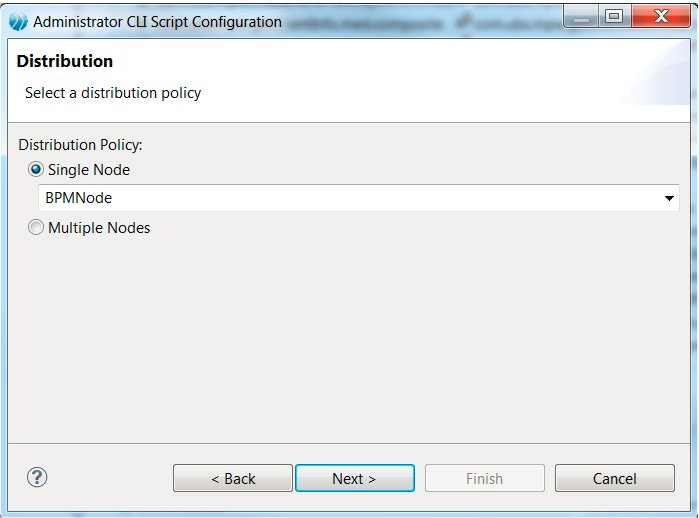The image size is (699, 518).
Task: Click the 'Multiple Nodes' label text
Action: tap(99, 228)
